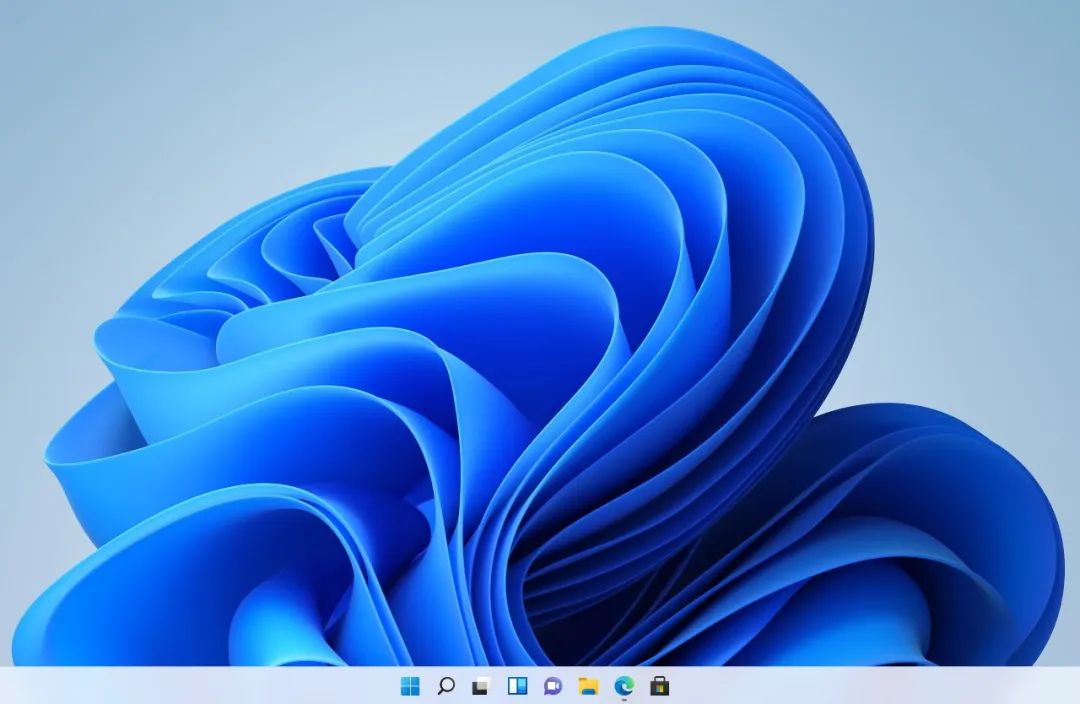Launch the Teams Chat taskbar icon
1080x704 pixels.
tap(553, 685)
